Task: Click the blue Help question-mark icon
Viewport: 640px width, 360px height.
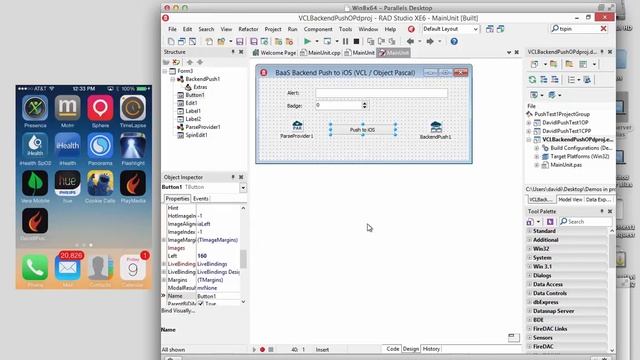Action: (454, 41)
